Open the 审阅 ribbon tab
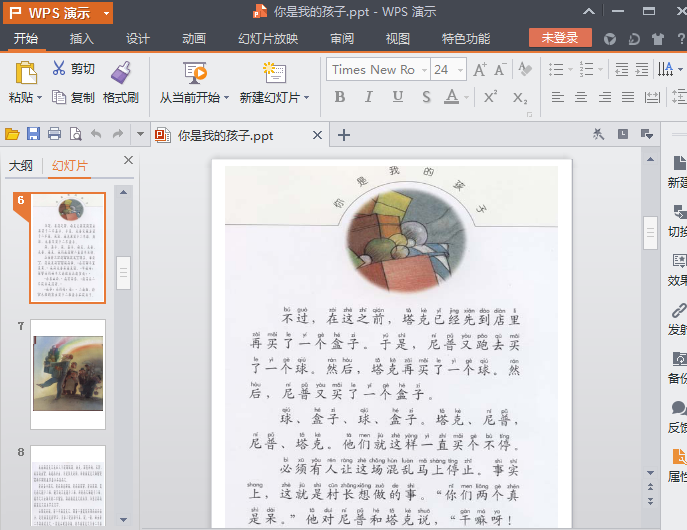Image resolution: width=687 pixels, height=530 pixels. tap(342, 39)
